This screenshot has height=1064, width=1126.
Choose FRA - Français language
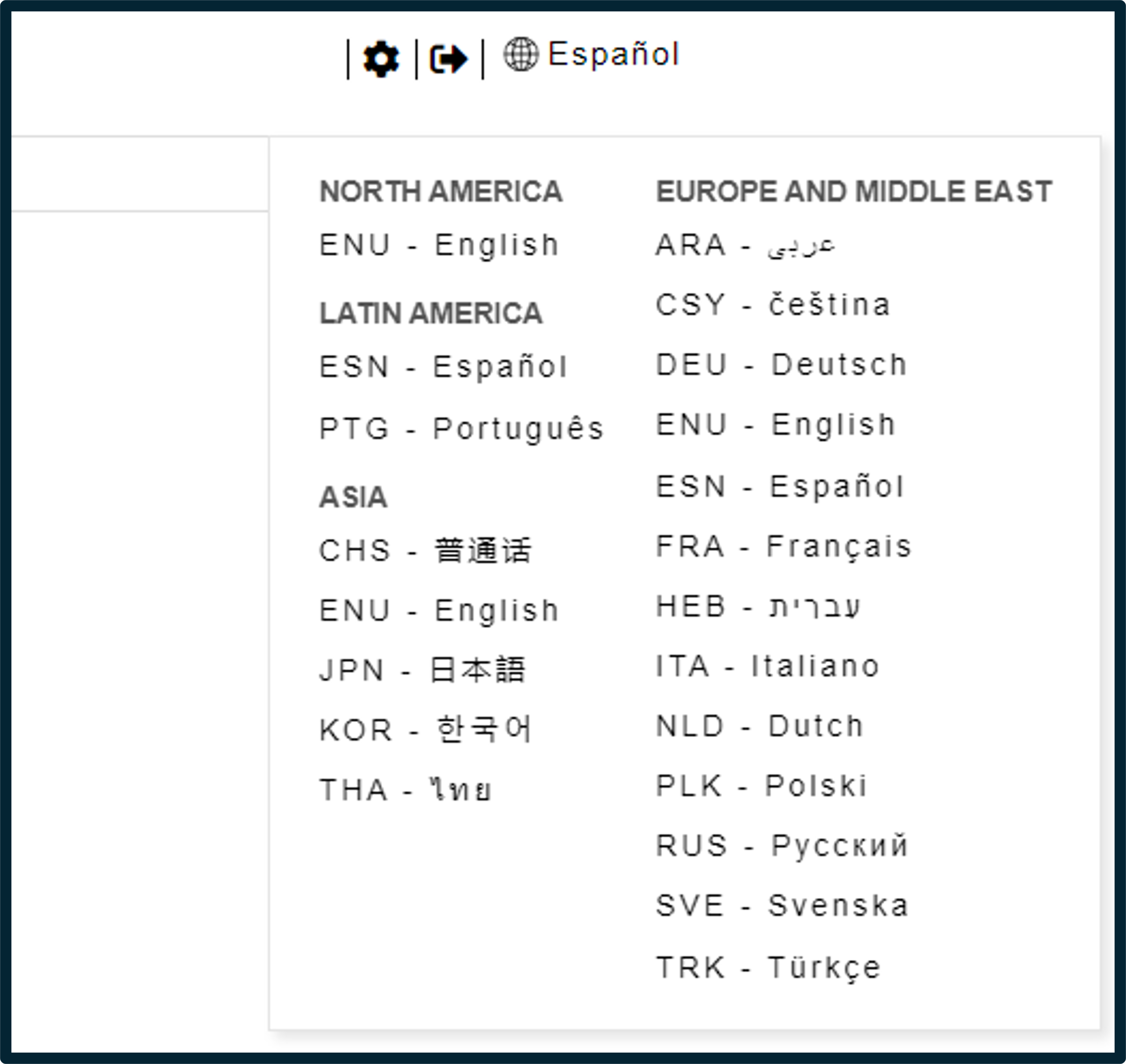coord(784,547)
